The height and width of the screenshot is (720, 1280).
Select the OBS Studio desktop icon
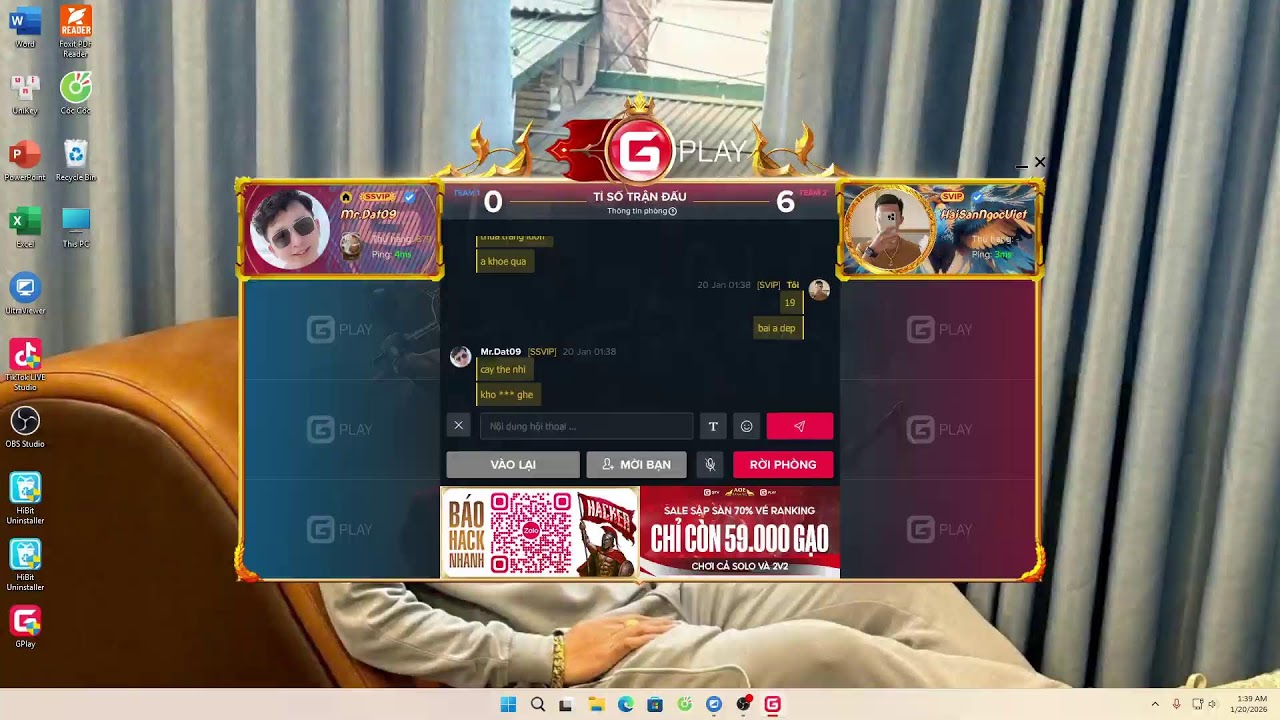point(25,427)
